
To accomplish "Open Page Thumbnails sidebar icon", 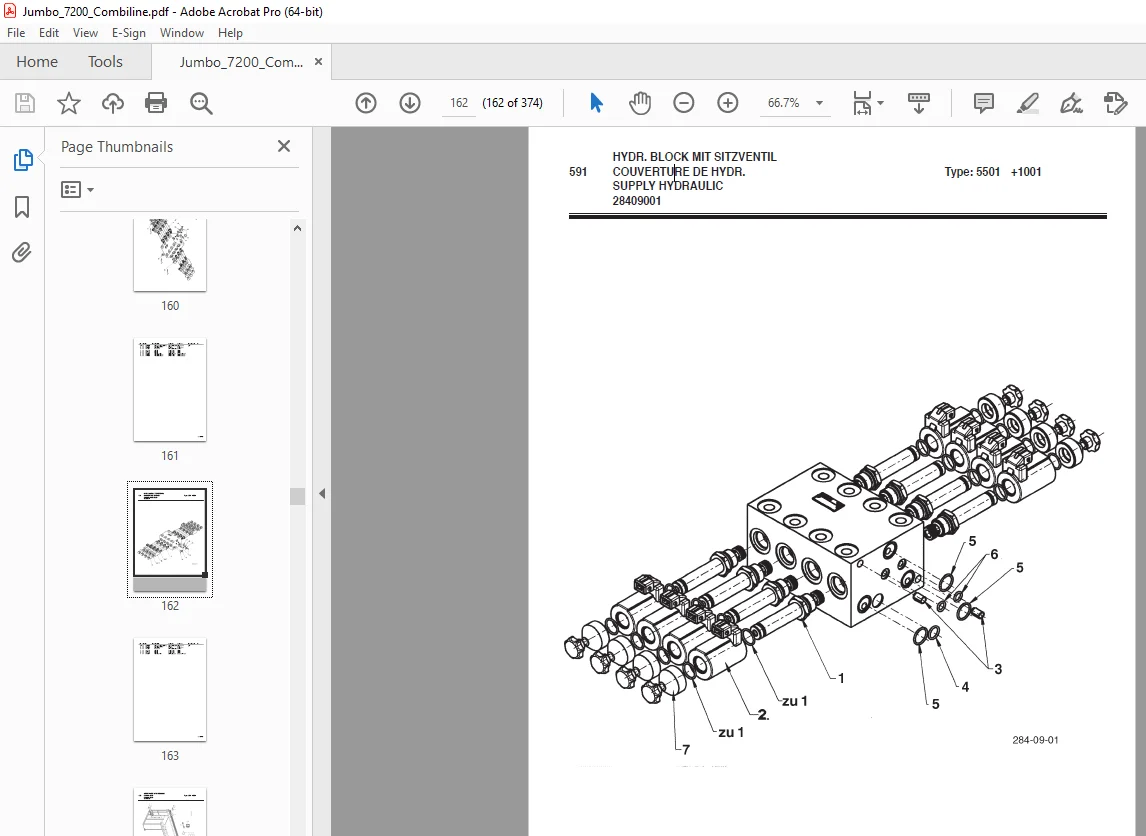I will pyautogui.click(x=23, y=160).
